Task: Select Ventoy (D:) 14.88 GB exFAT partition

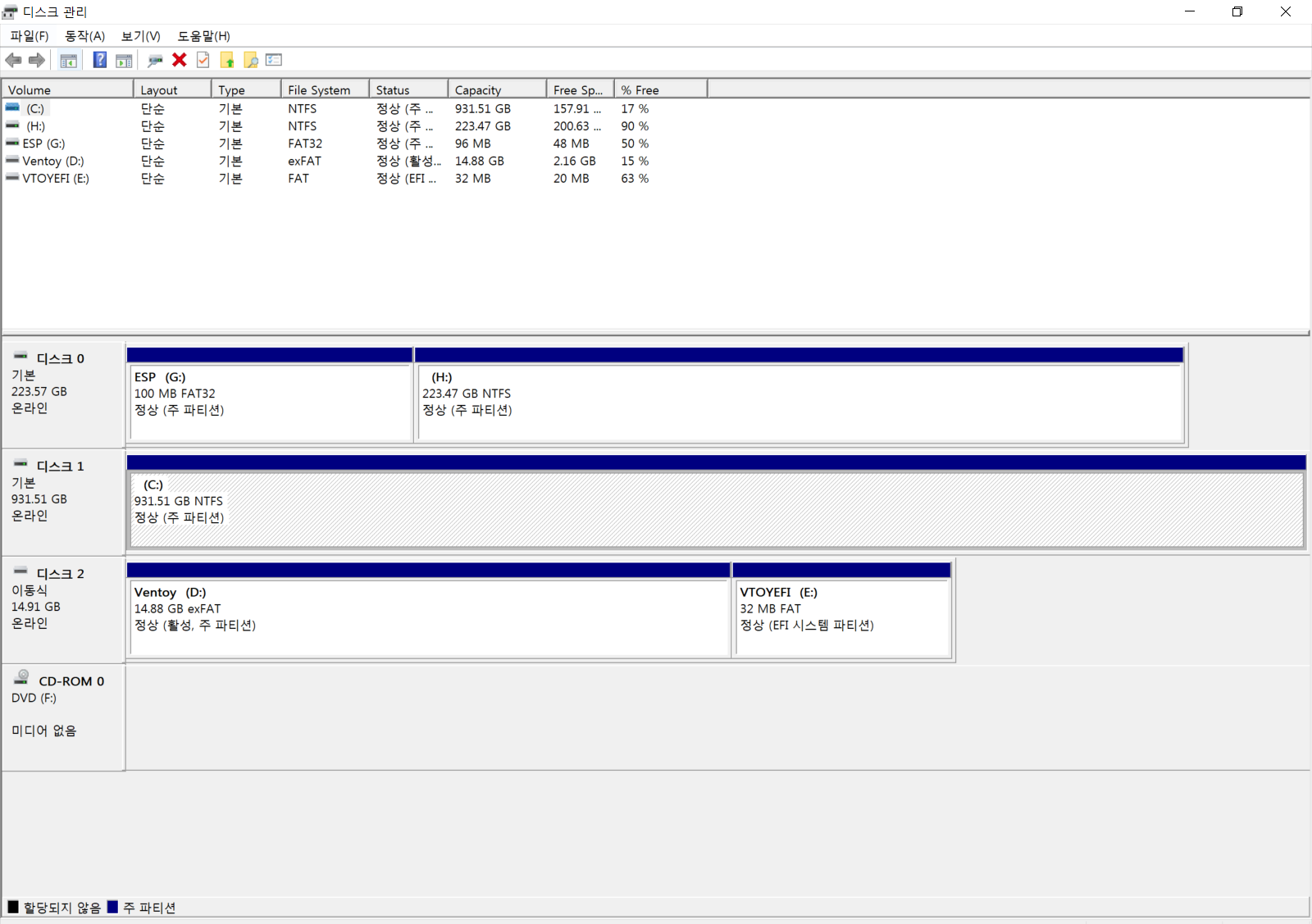Action: (x=428, y=610)
